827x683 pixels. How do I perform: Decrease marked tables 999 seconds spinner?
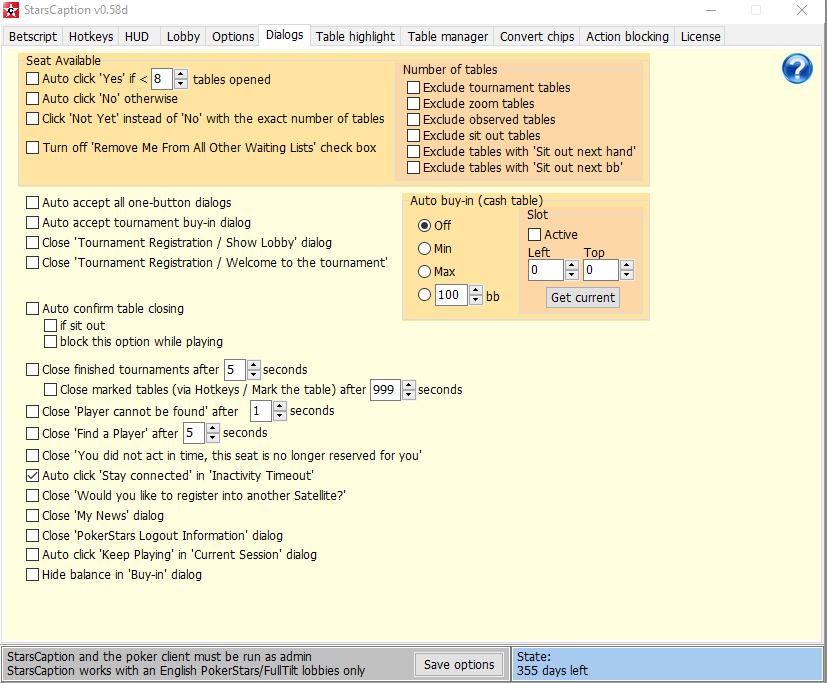408,395
